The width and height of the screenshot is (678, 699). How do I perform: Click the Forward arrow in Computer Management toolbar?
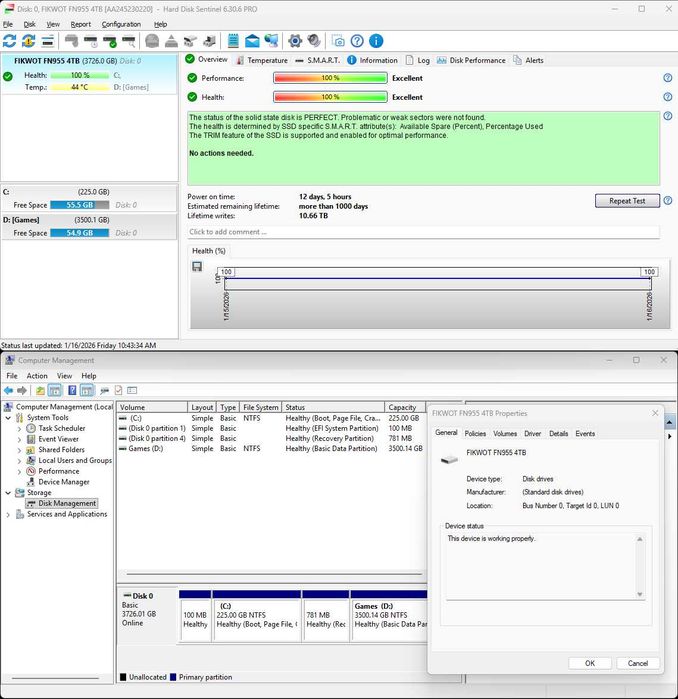coord(22,391)
